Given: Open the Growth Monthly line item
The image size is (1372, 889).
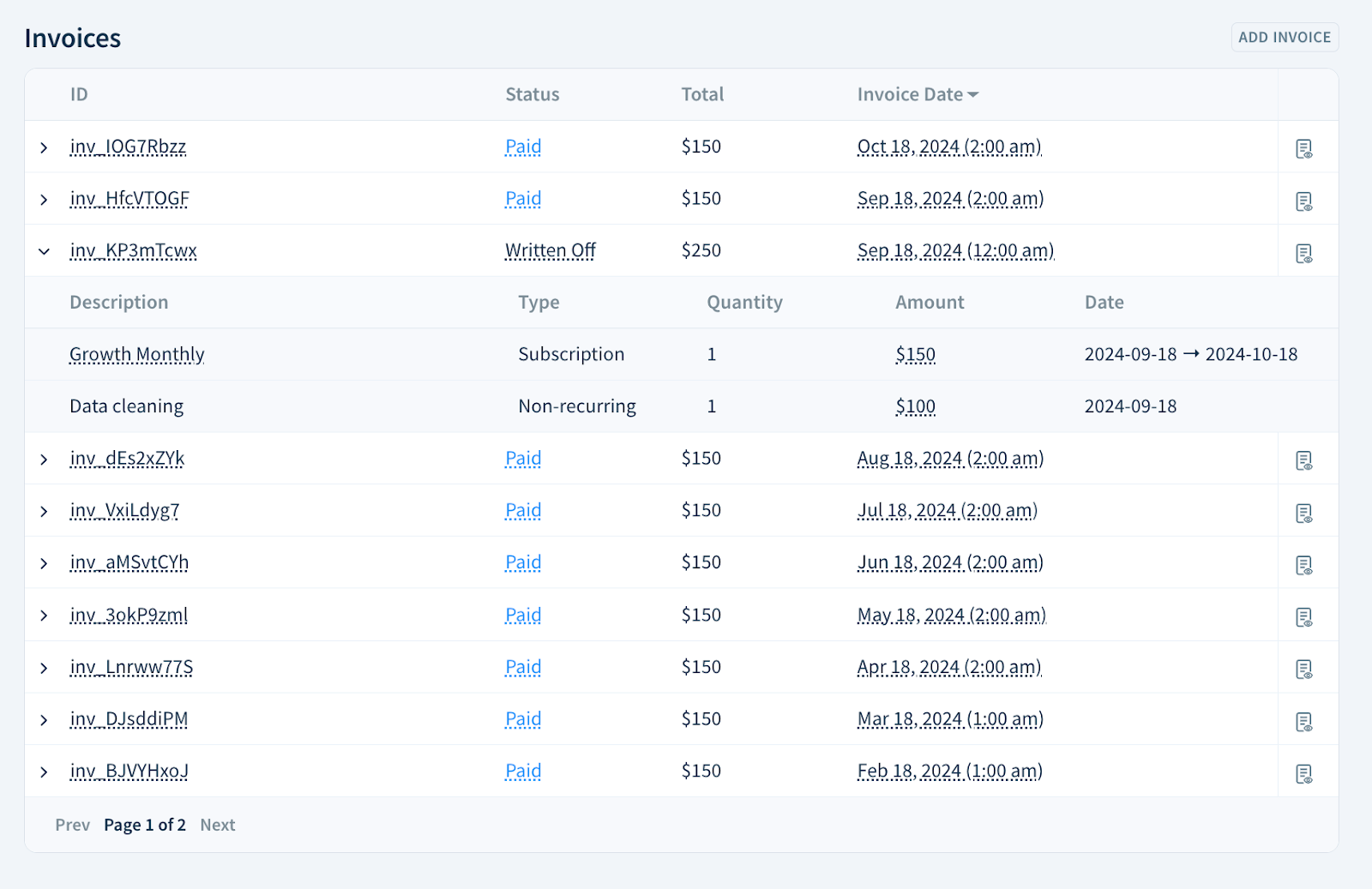Looking at the screenshot, I should point(136,354).
